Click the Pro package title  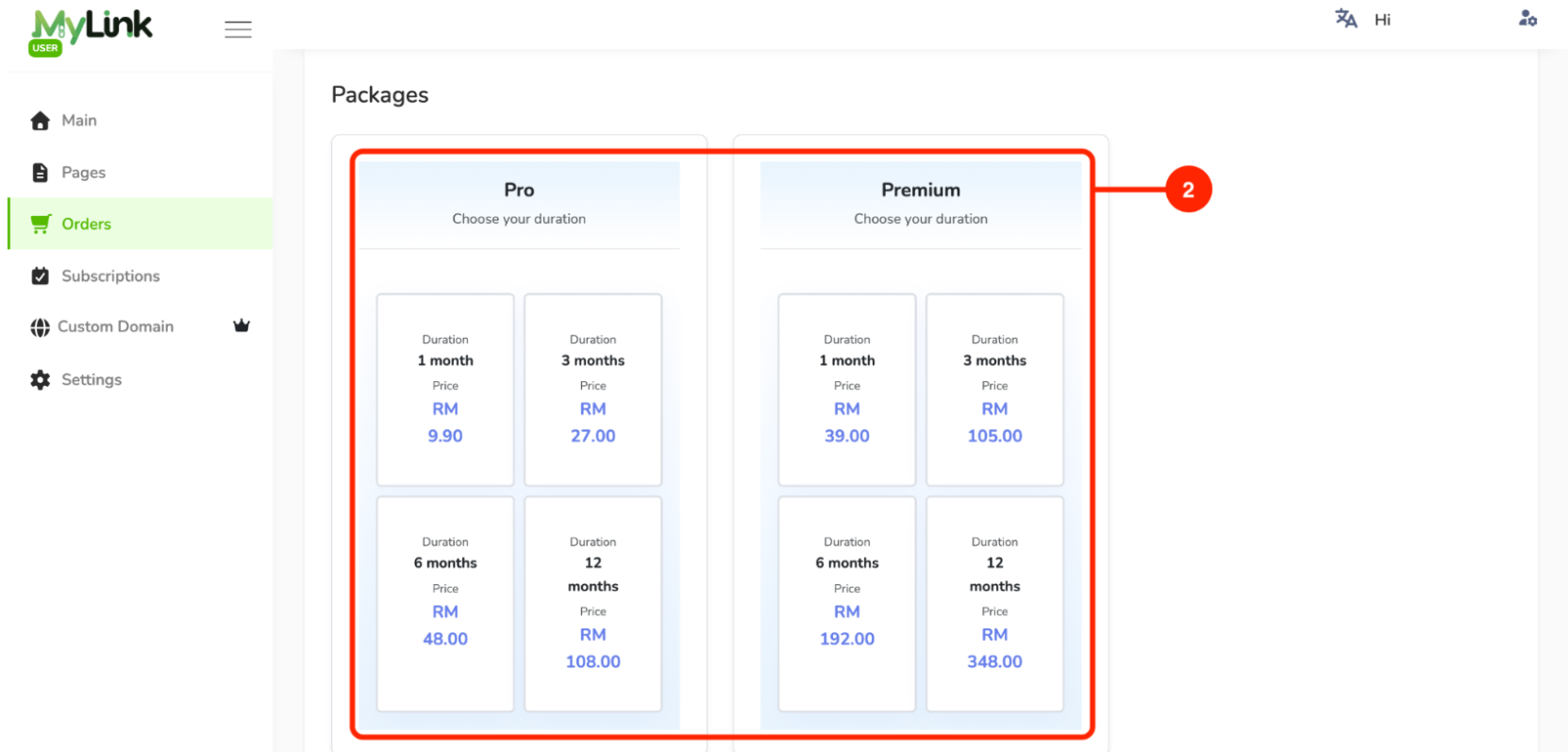pos(519,190)
